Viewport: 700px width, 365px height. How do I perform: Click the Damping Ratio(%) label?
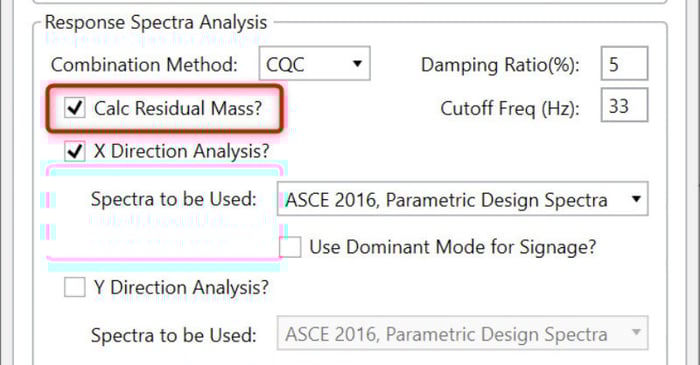pos(500,65)
